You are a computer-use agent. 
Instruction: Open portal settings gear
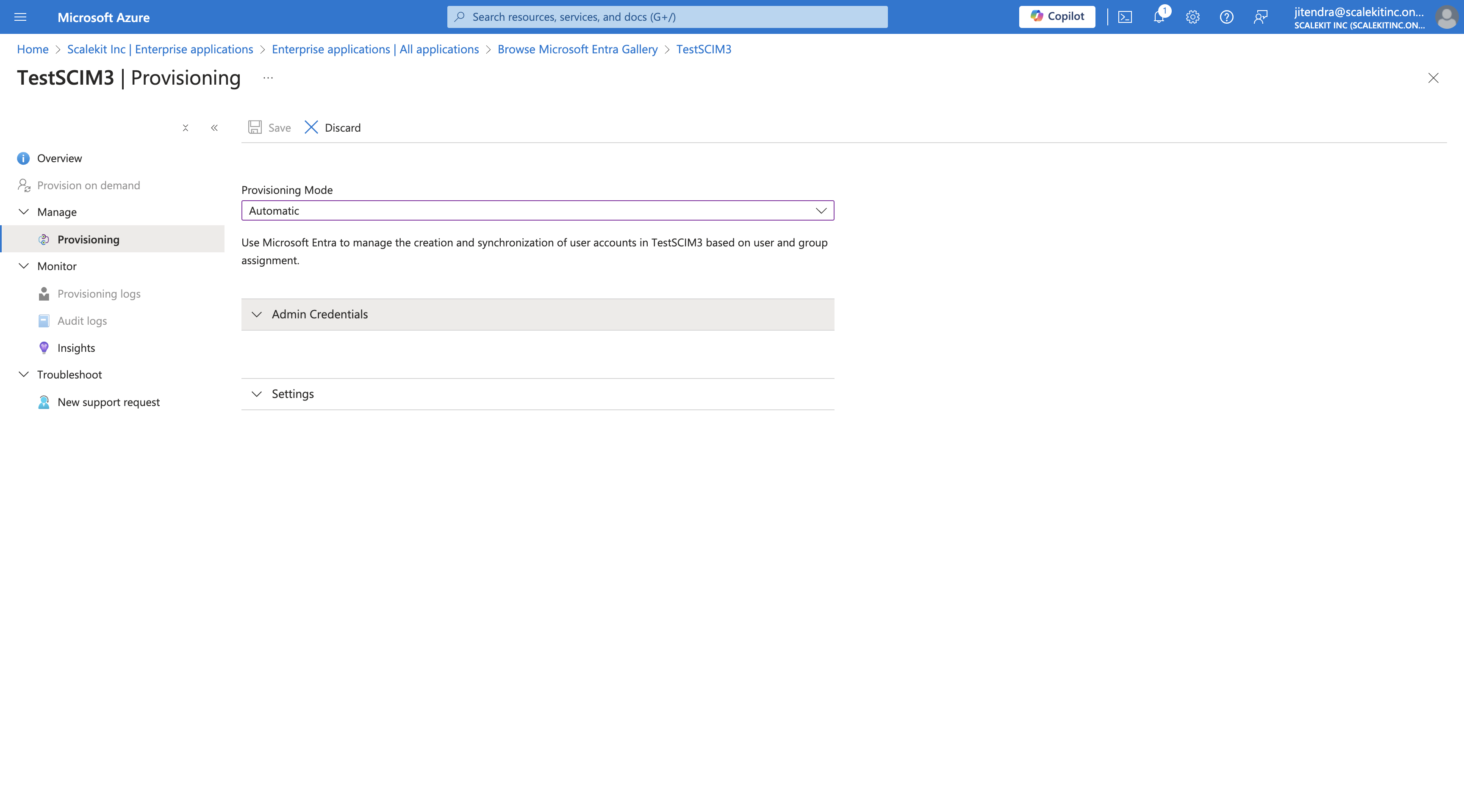tap(1193, 17)
